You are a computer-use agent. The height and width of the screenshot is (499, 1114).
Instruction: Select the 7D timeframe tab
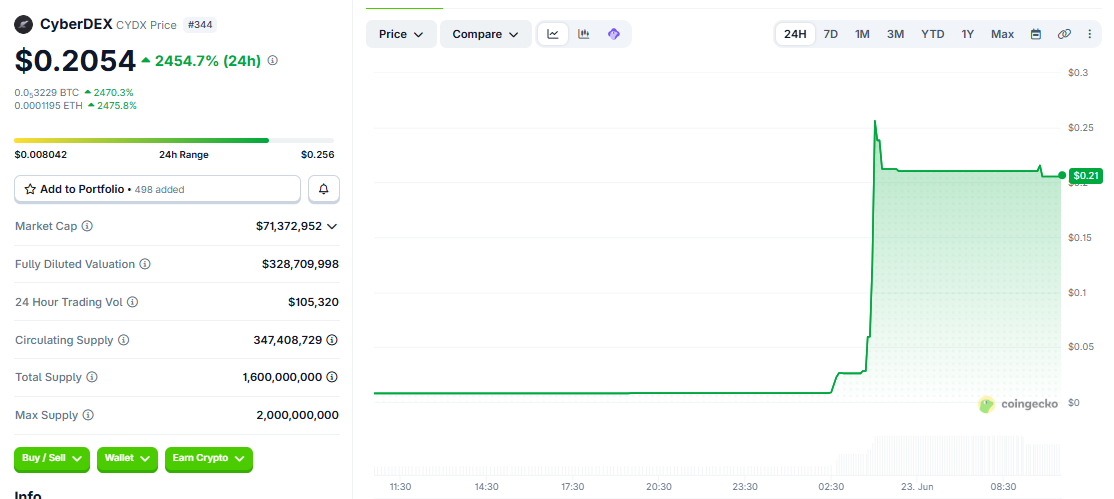point(831,34)
